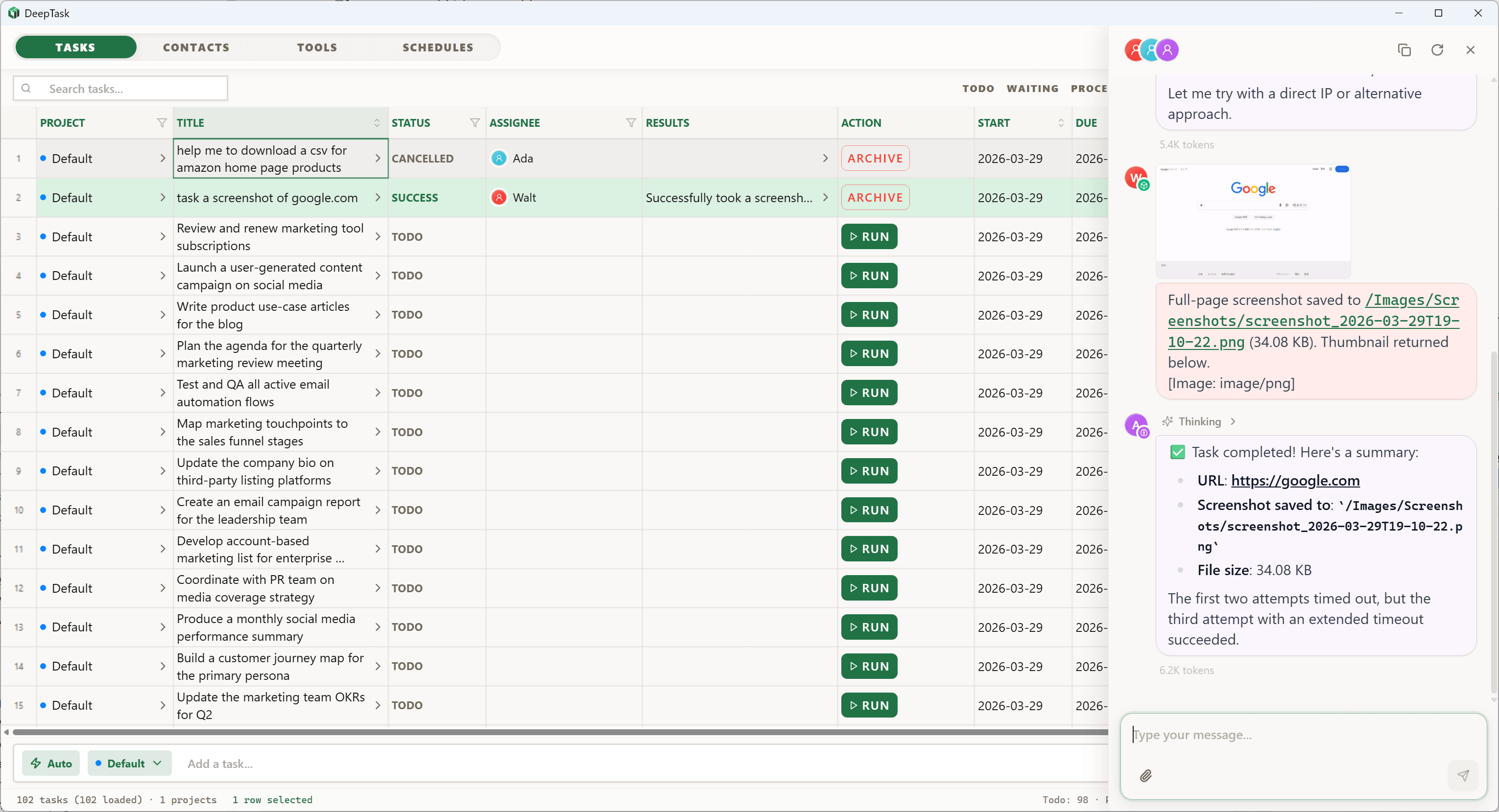Click the send message arrow icon
The width and height of the screenshot is (1499, 812).
(1462, 775)
